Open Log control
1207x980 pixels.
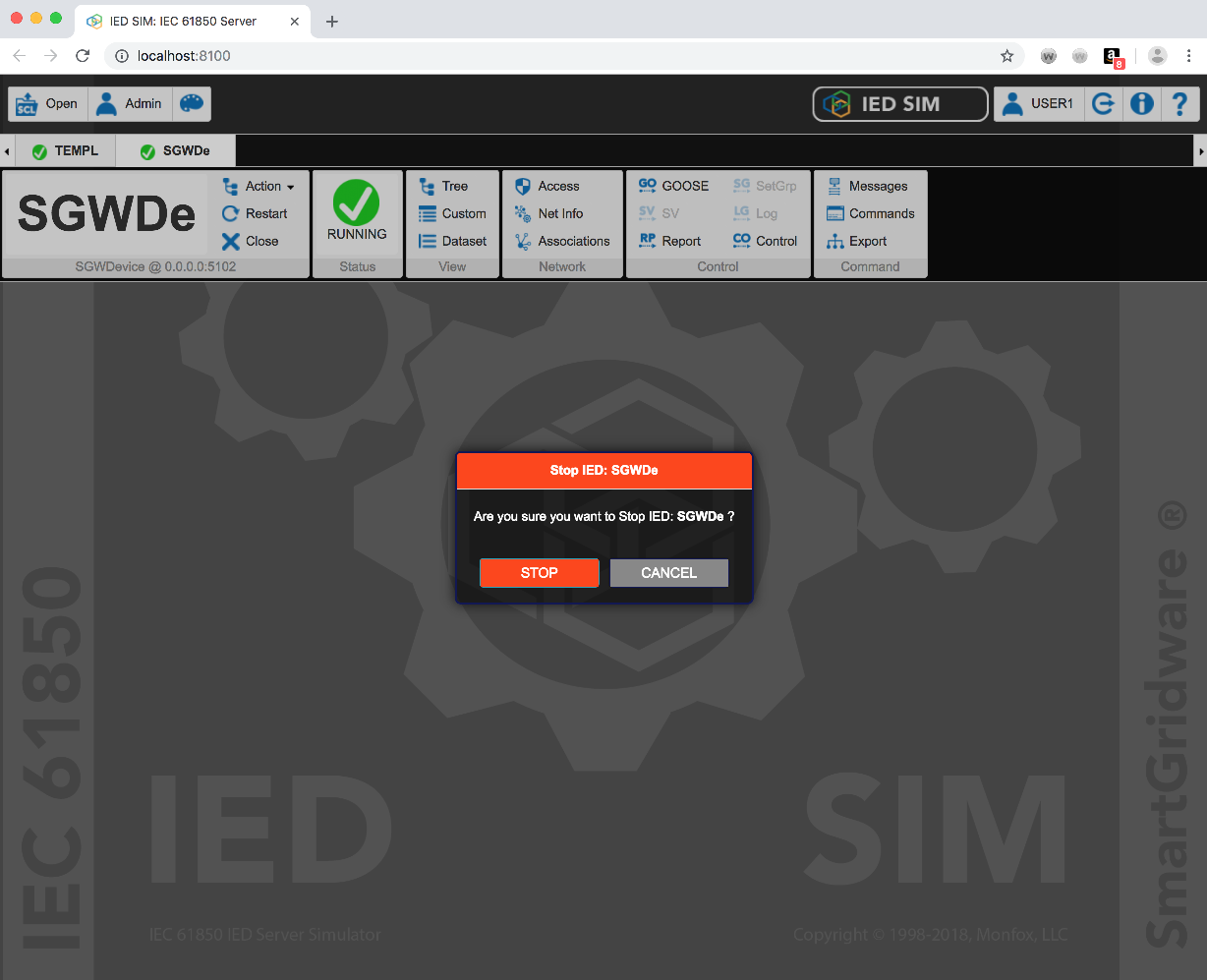755,213
